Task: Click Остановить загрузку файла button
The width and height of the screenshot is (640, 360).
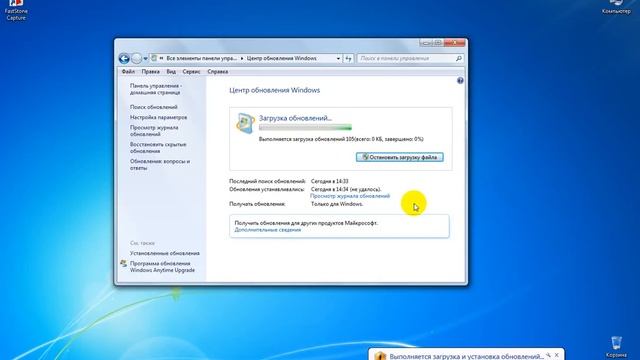Action: coord(400,157)
